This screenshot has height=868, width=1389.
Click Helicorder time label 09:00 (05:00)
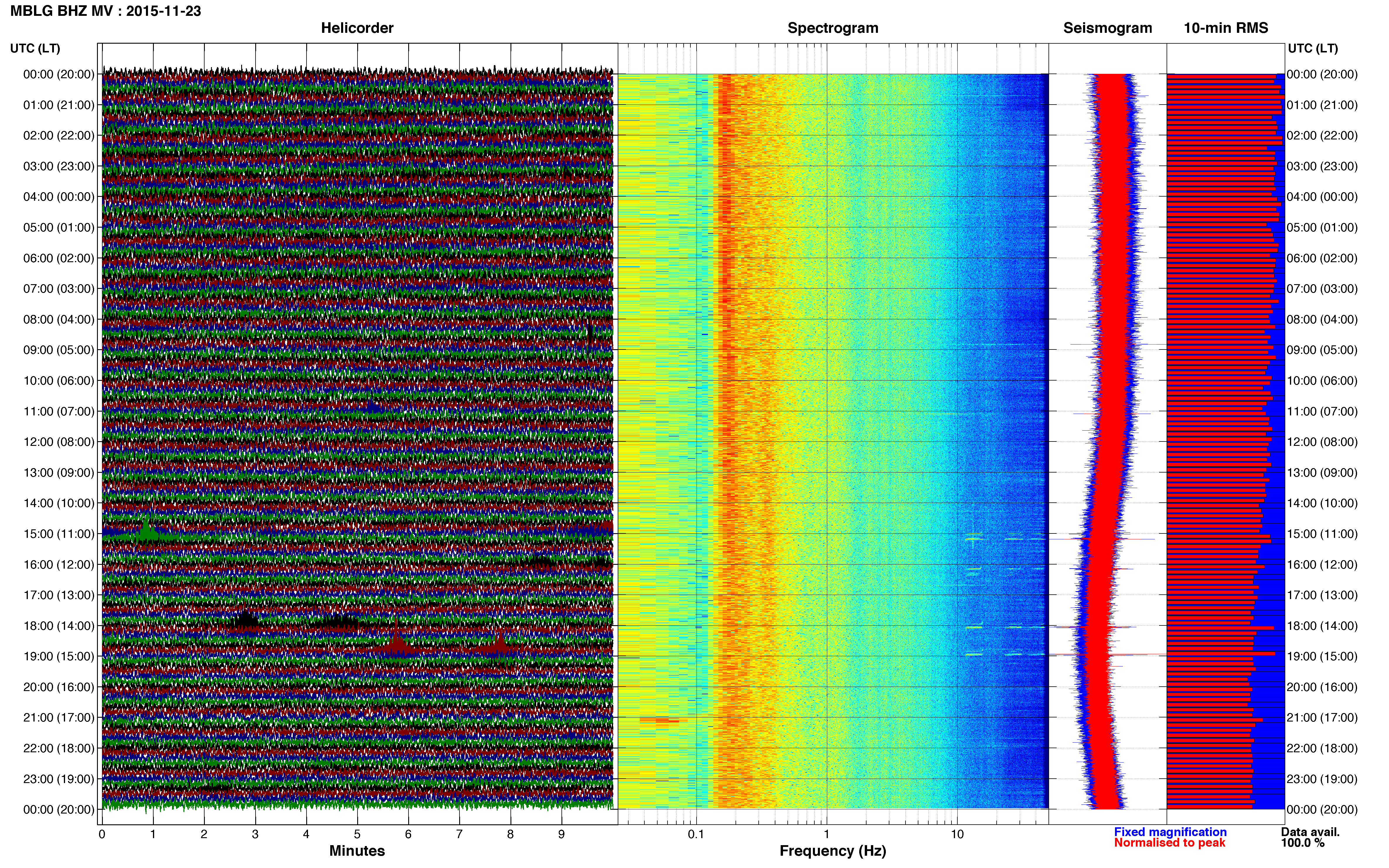pyautogui.click(x=59, y=350)
